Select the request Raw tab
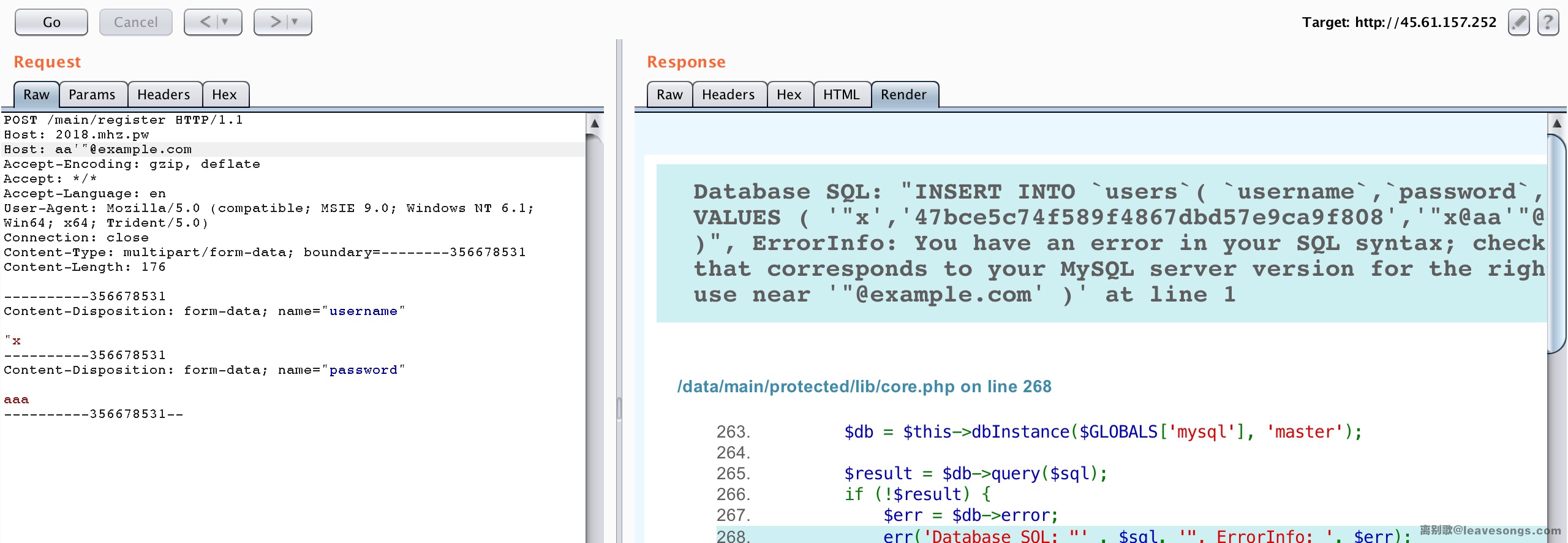1568x543 pixels. tap(36, 94)
